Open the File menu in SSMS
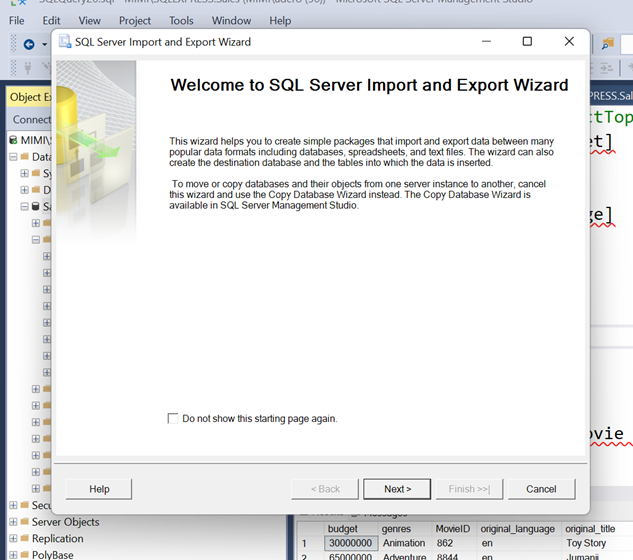 click(x=17, y=21)
